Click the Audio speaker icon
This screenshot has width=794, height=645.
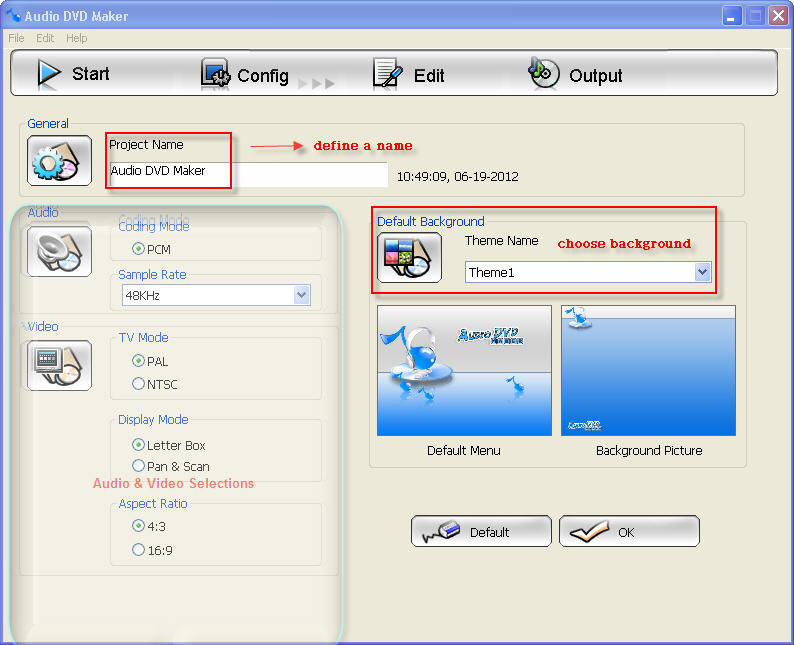click(59, 252)
